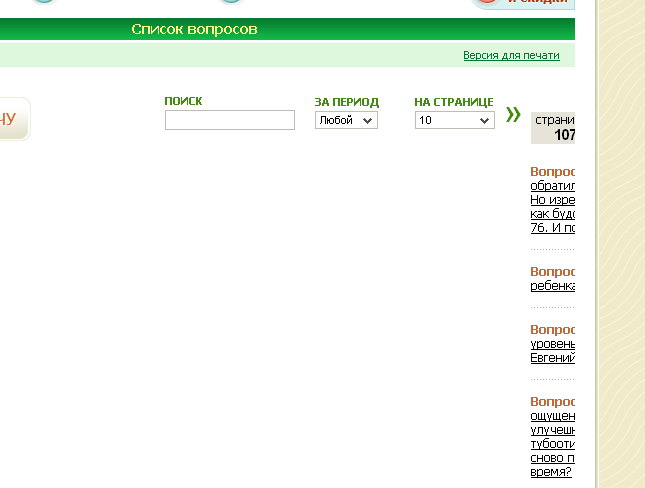Open the НА СТРАНИЦЕ dropdown showing 10
The image size is (645, 488).
[x=455, y=120]
